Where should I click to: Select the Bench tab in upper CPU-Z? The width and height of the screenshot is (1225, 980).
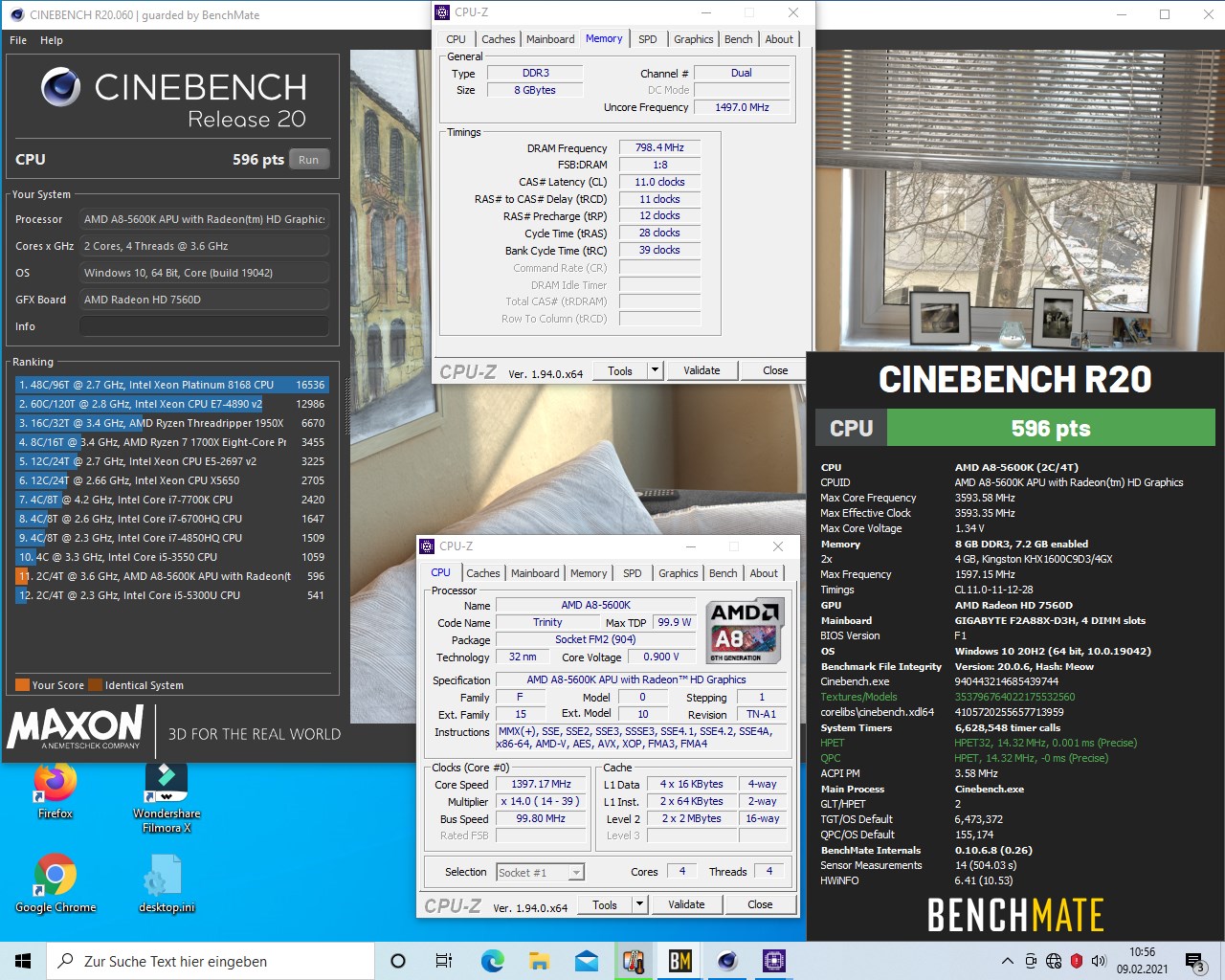coord(738,39)
